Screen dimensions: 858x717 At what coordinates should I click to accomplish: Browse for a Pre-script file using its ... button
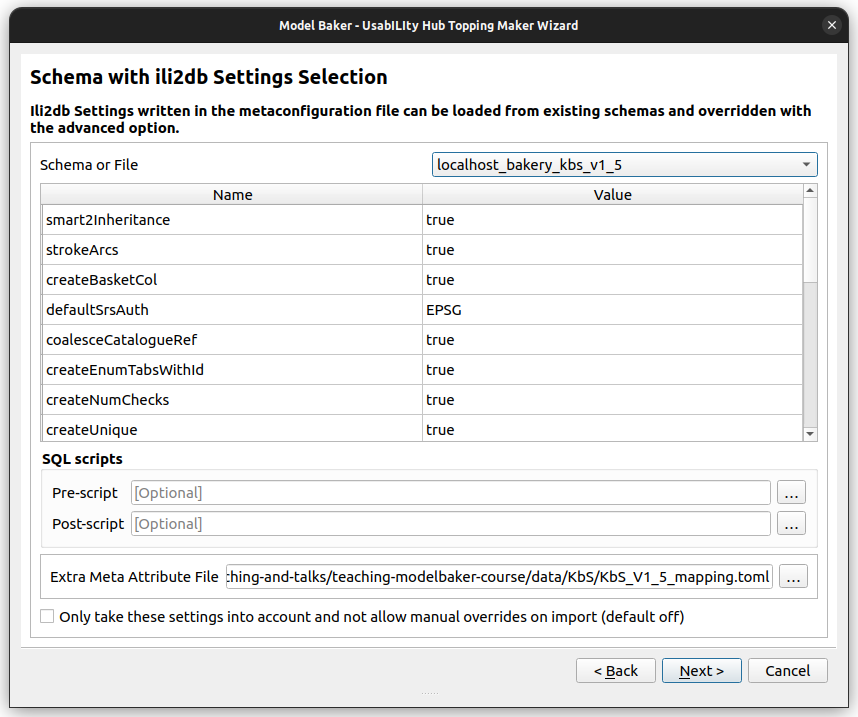791,492
